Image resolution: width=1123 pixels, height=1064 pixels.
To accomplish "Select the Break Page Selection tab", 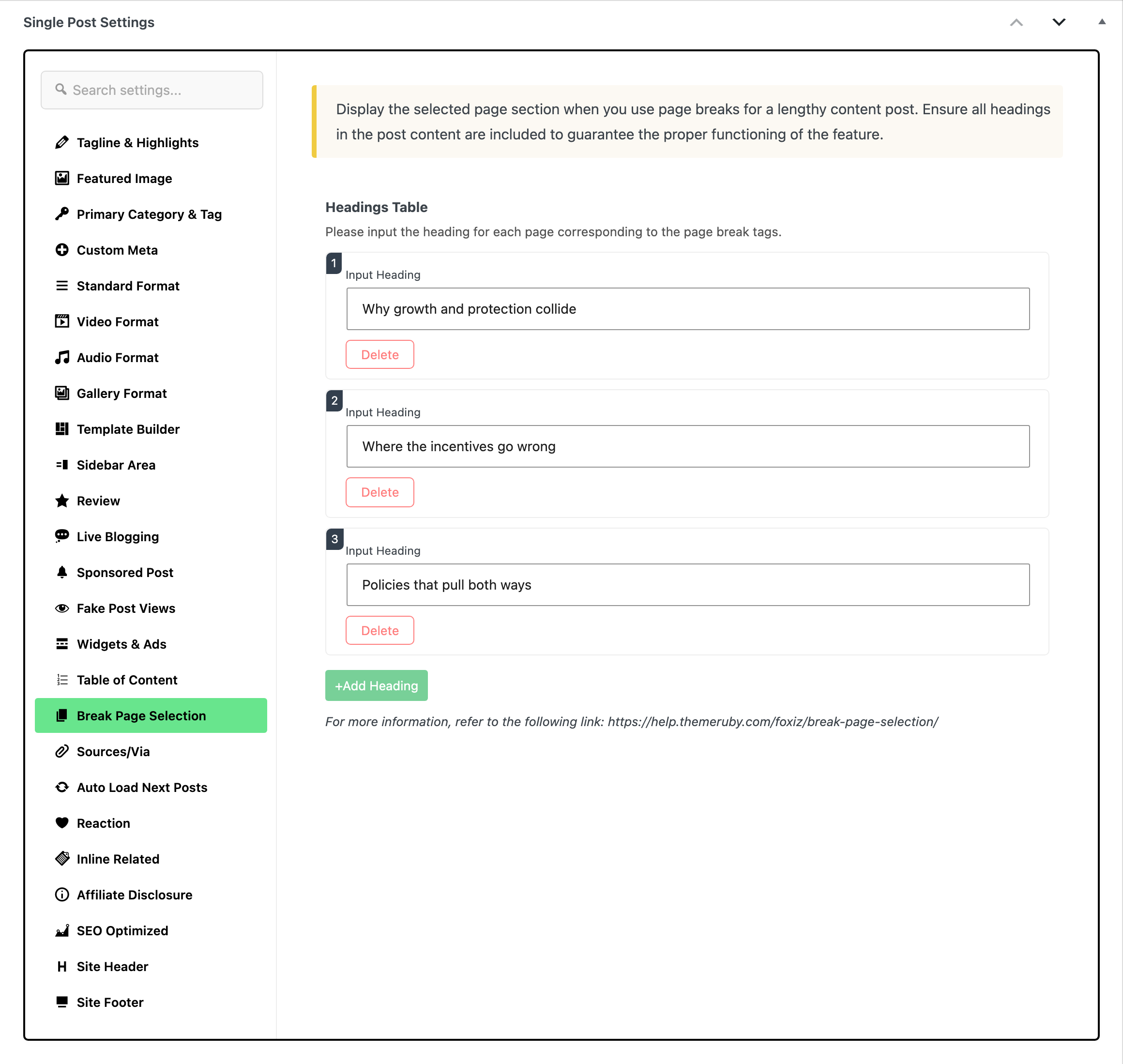I will (151, 716).
